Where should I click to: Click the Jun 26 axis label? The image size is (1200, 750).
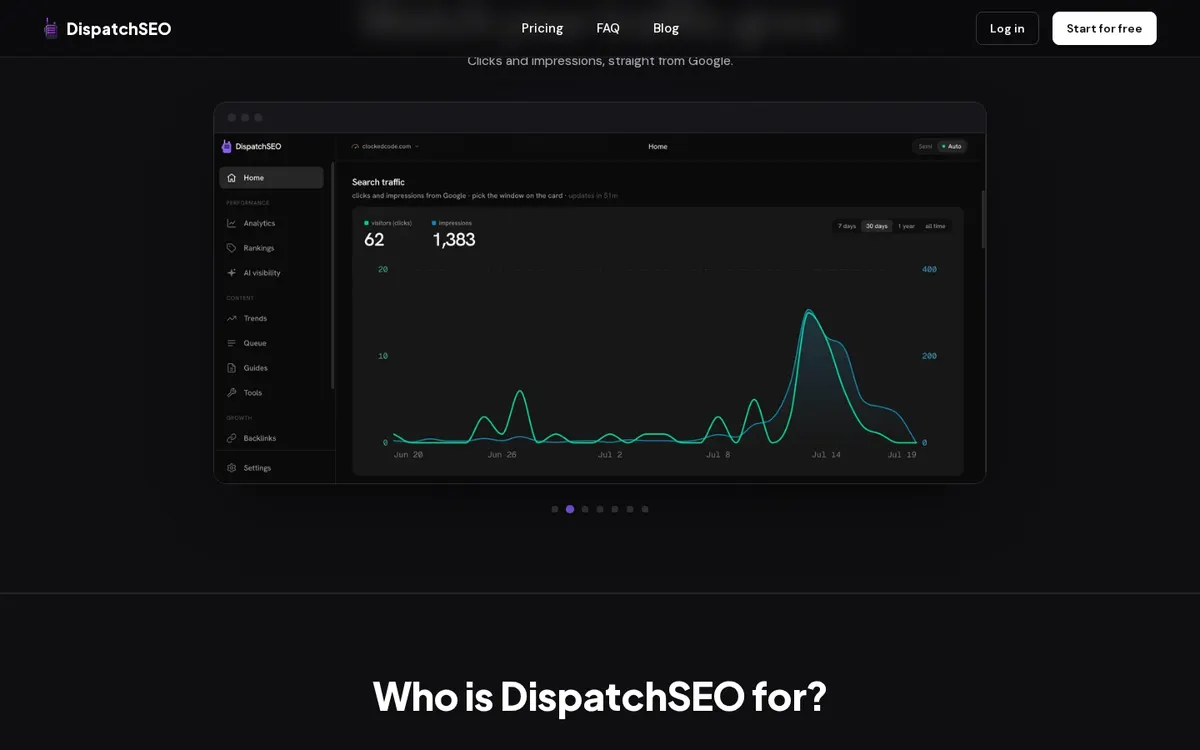502,455
